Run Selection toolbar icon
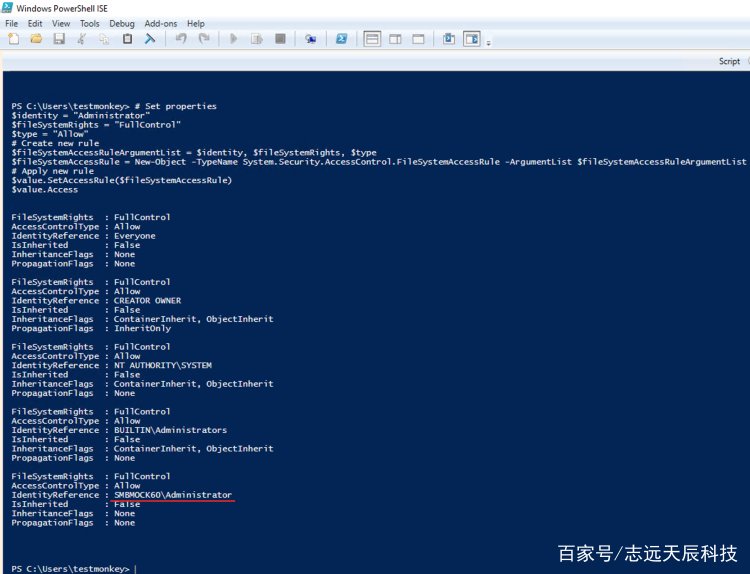The height and width of the screenshot is (574, 750). 257,39
